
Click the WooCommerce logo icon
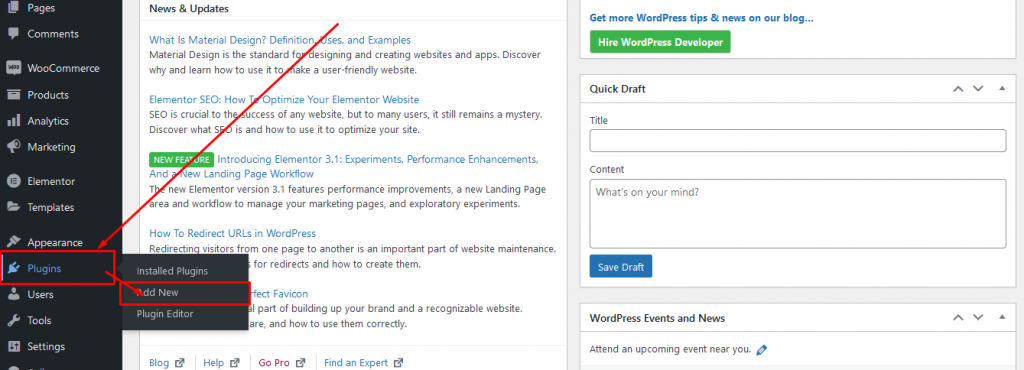click(x=13, y=68)
